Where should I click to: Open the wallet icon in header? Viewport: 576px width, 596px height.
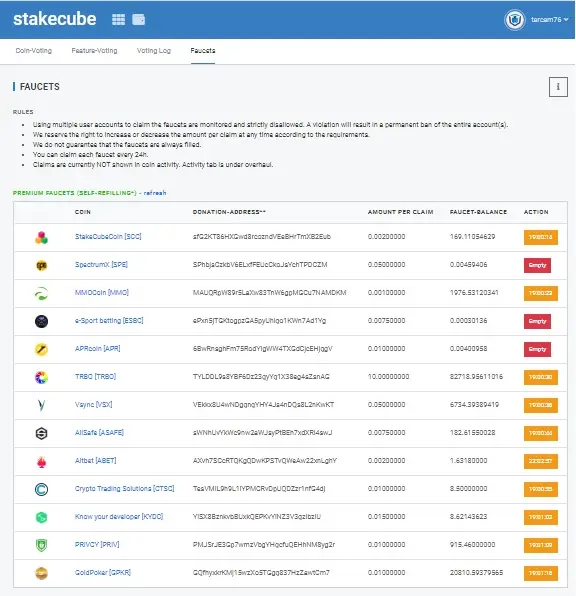[138, 19]
